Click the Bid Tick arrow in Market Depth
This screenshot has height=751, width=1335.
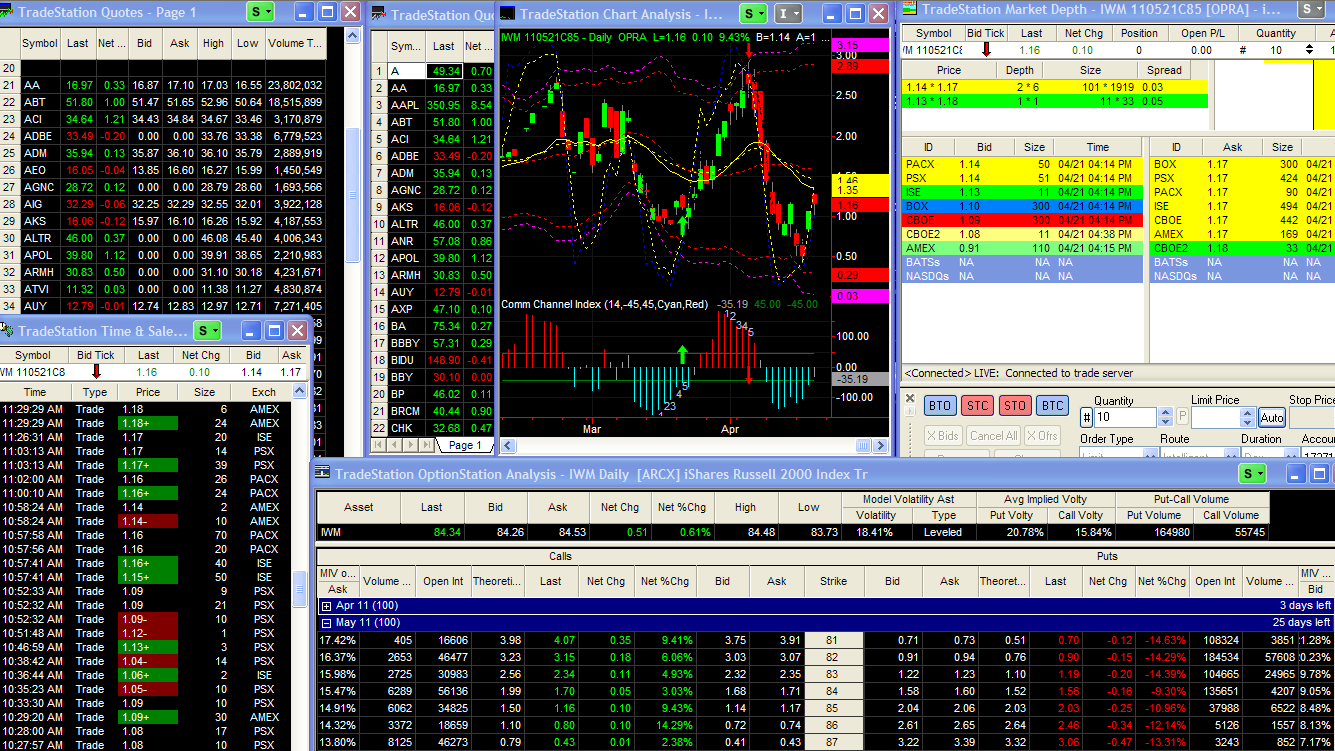tap(986, 50)
